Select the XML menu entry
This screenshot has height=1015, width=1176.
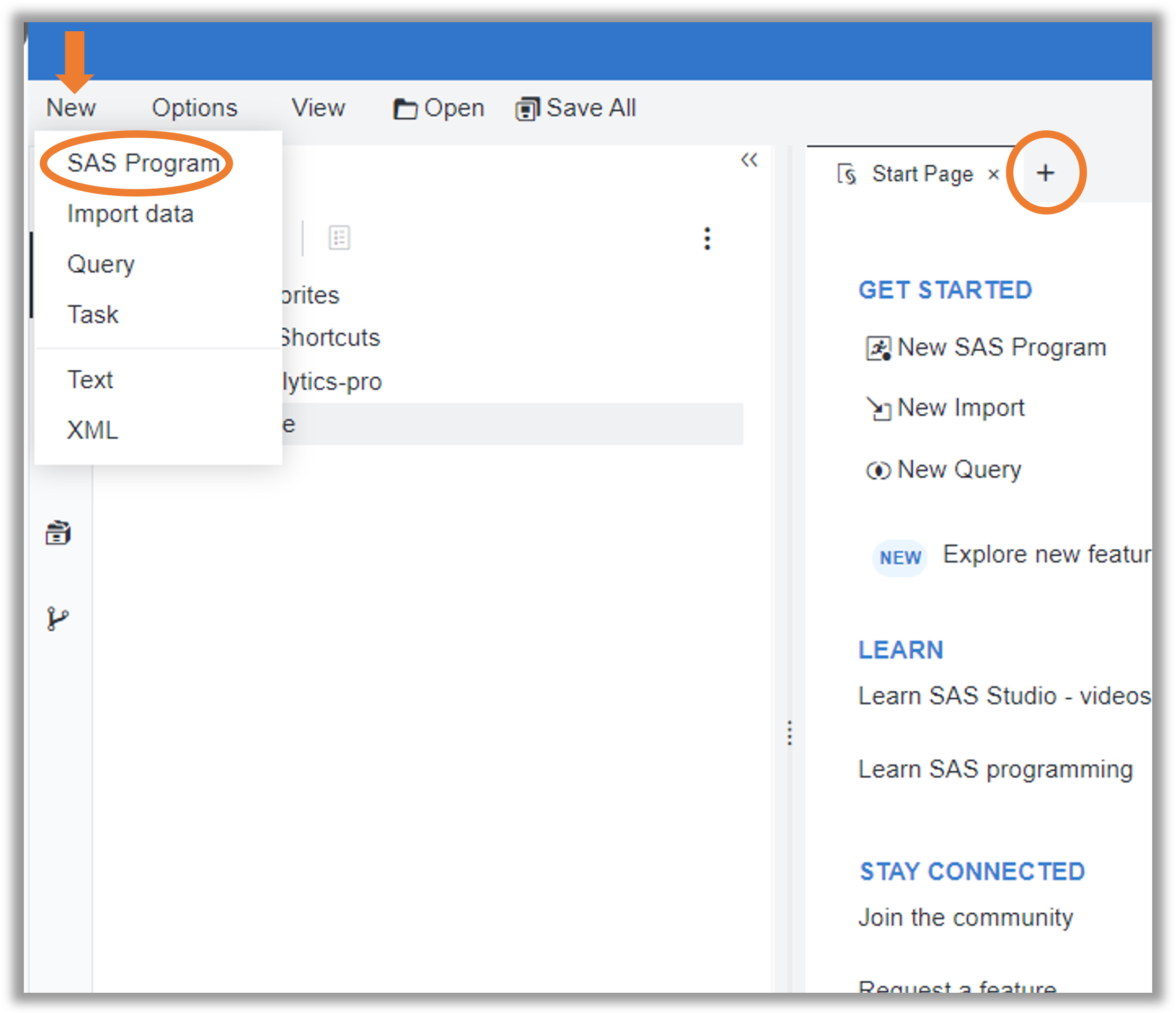(93, 430)
